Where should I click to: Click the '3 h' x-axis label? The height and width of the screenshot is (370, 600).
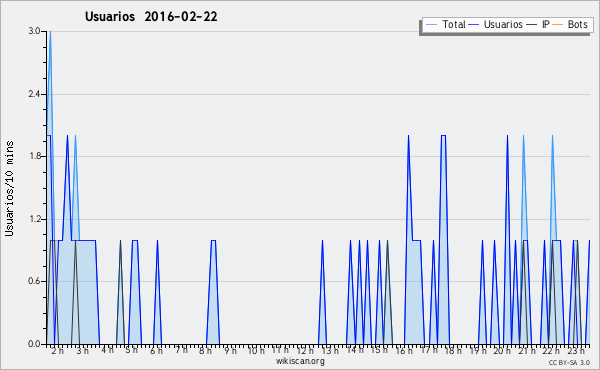[82, 351]
